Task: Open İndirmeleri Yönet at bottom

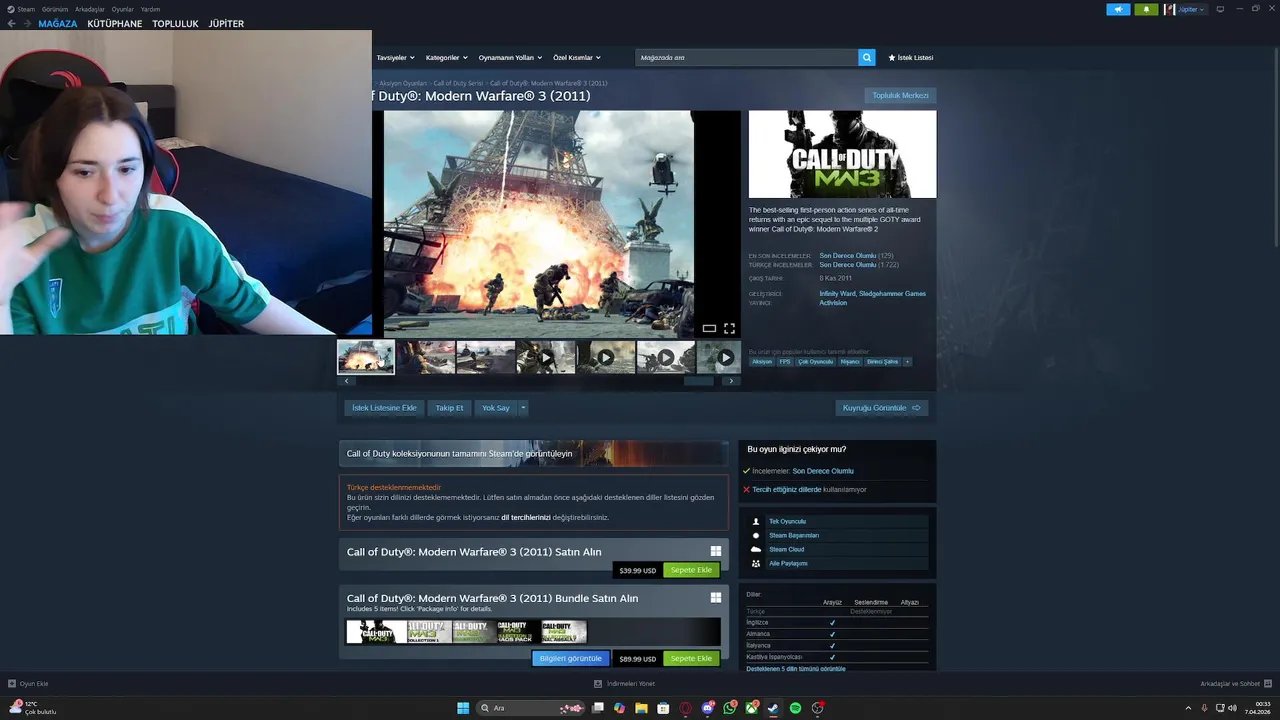Action: pyautogui.click(x=624, y=684)
